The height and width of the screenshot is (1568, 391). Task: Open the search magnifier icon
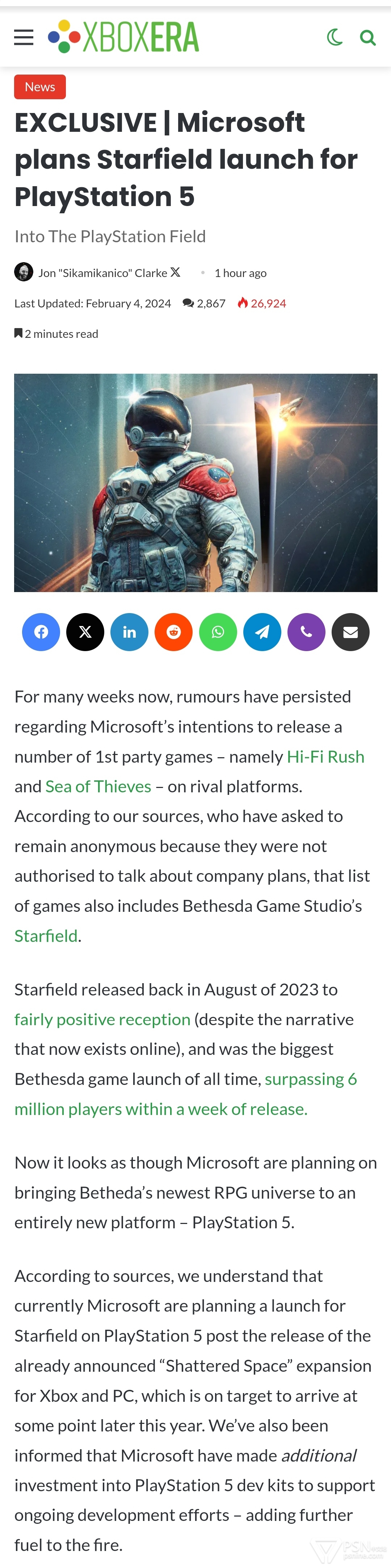click(367, 38)
